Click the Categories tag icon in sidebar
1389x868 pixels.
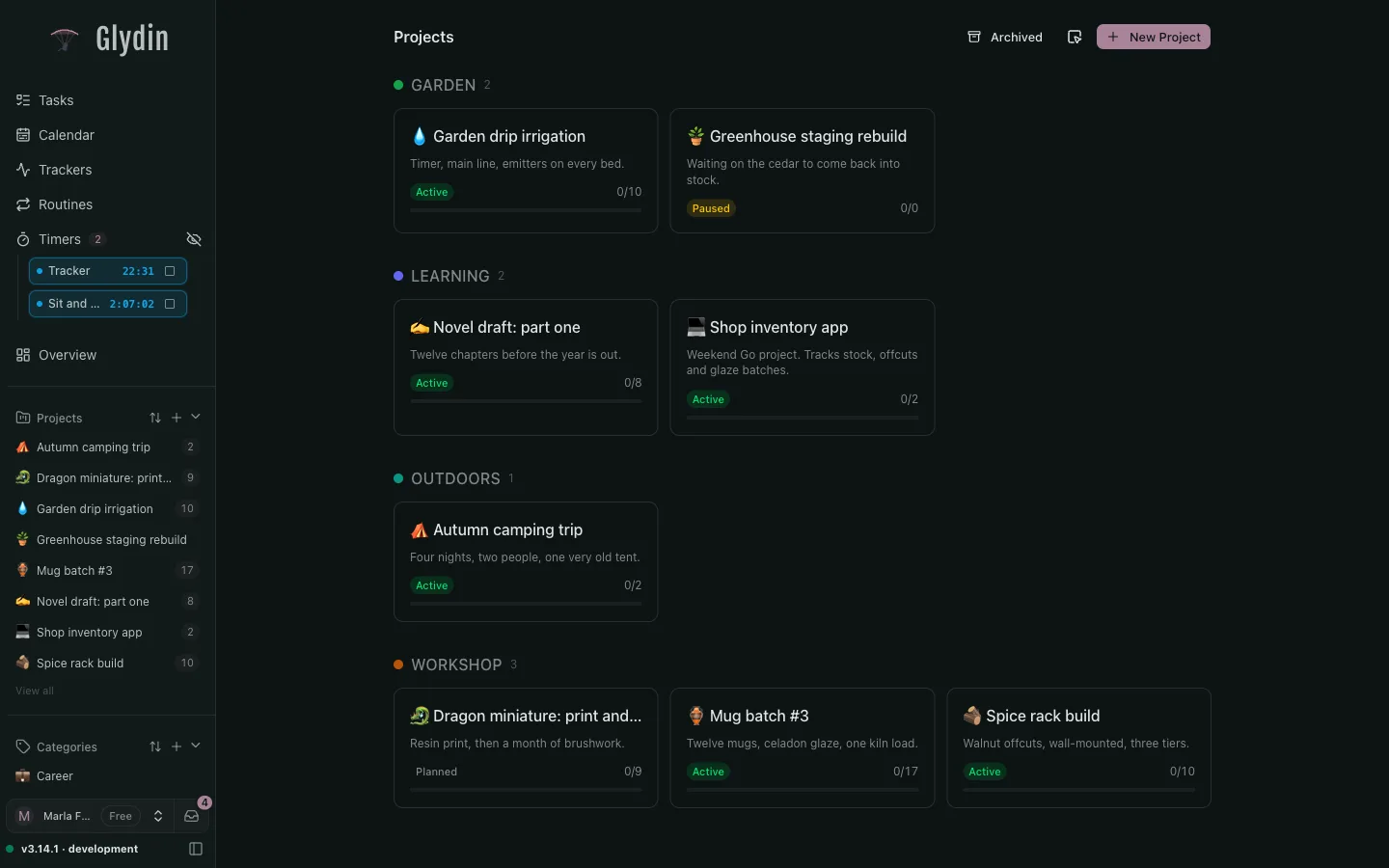coord(23,746)
